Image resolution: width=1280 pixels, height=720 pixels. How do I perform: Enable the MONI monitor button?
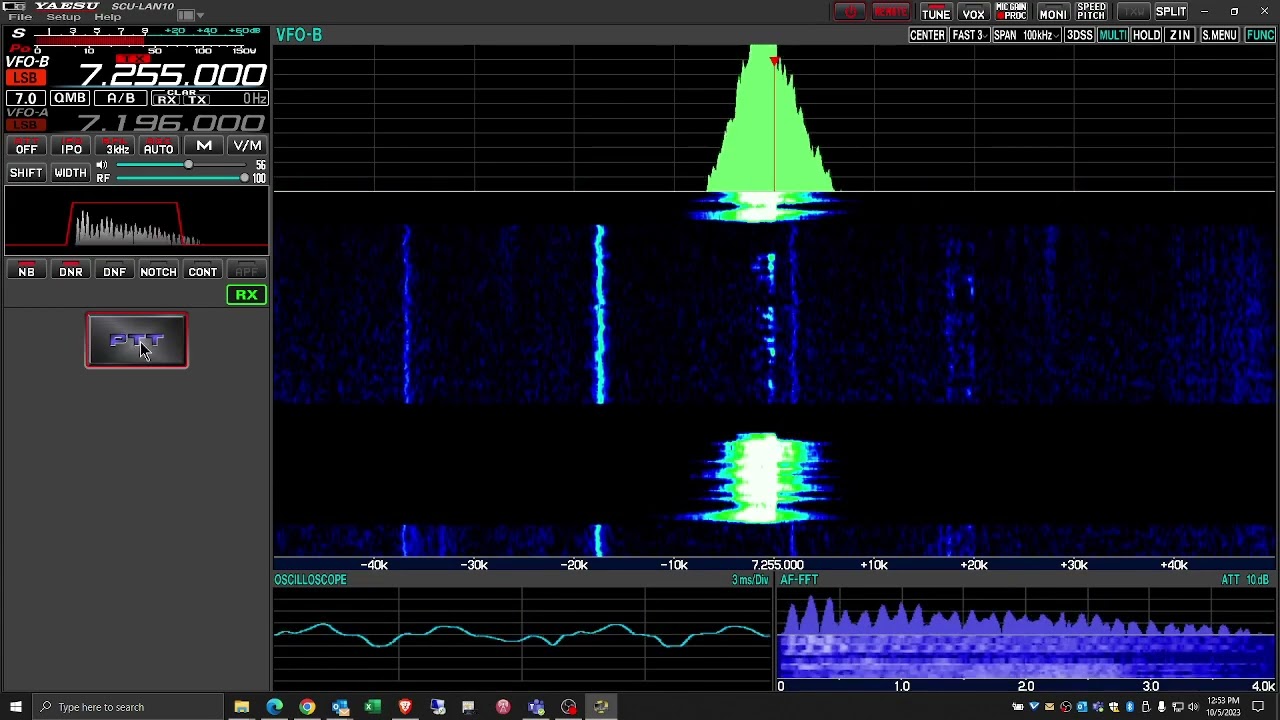click(1052, 12)
